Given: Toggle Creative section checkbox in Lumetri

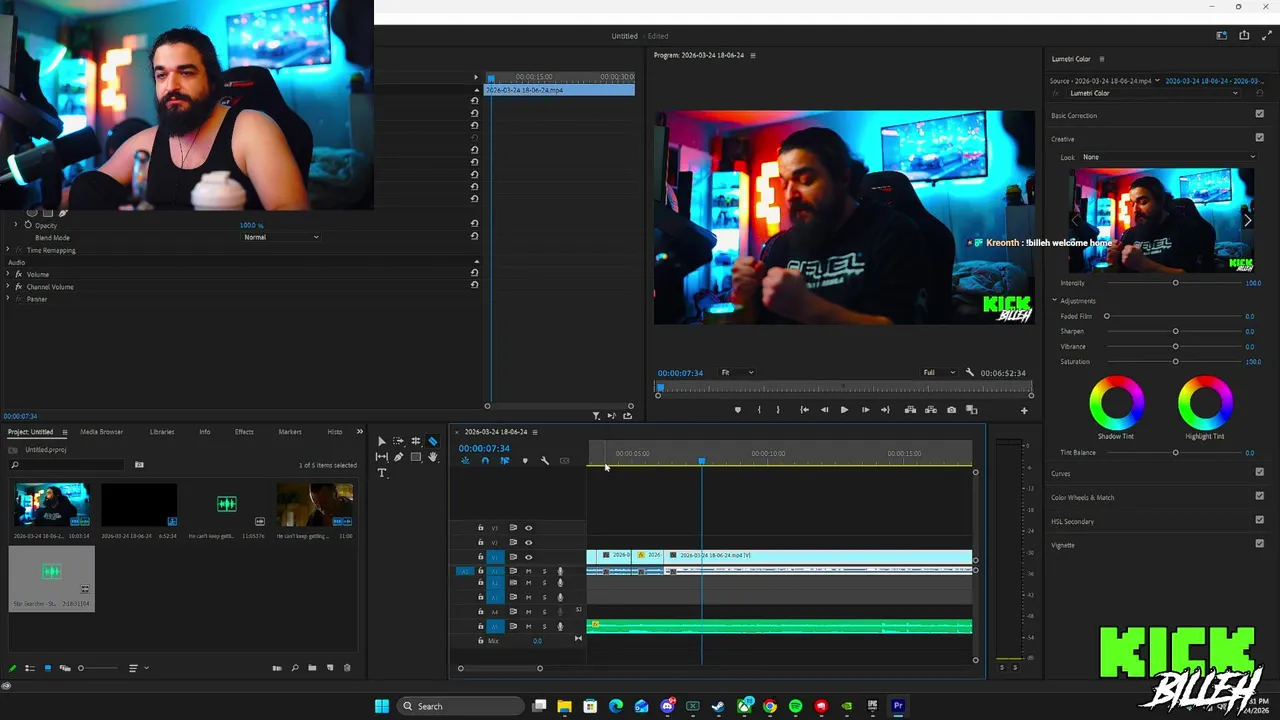Looking at the screenshot, I should click(1259, 138).
